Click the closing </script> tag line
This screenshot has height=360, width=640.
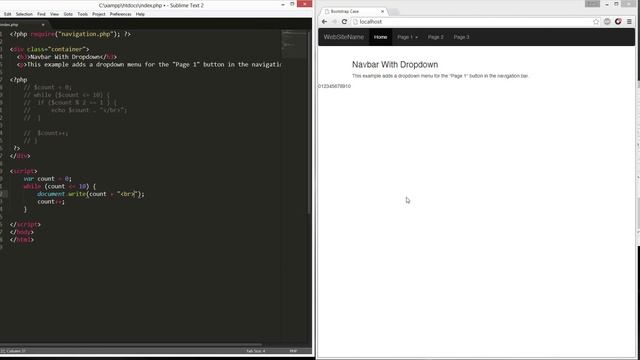click(x=25, y=224)
